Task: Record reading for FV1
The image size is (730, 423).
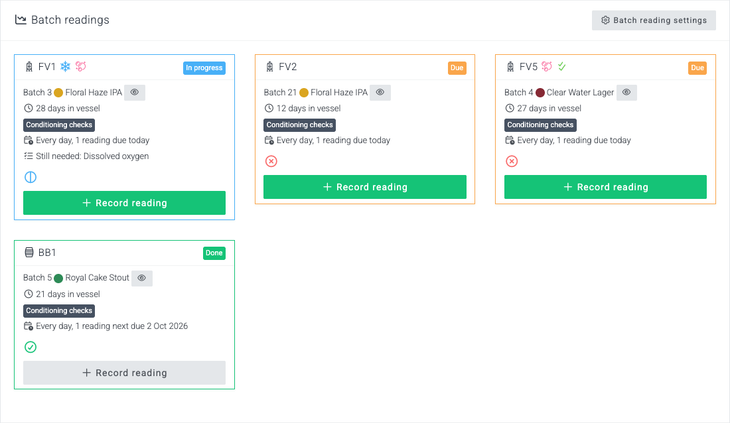Action: (x=124, y=203)
